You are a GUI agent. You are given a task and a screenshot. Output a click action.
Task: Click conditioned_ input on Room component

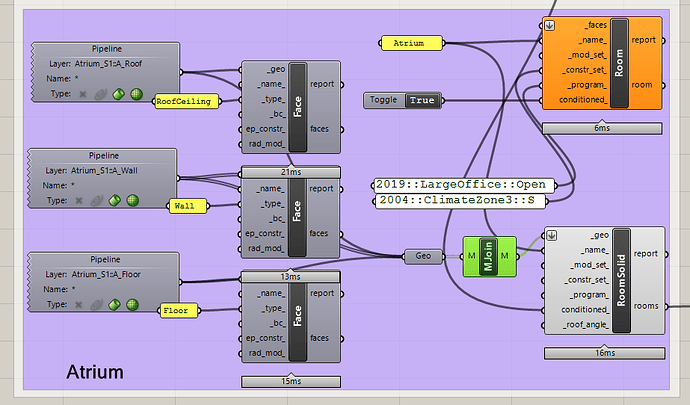point(584,100)
